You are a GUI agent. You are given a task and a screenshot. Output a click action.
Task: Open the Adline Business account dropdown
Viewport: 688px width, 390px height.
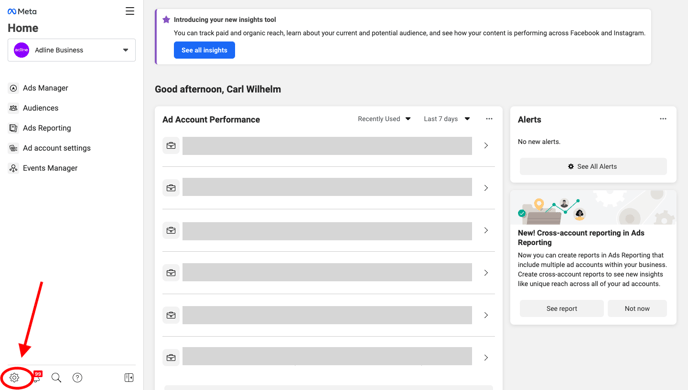(72, 50)
